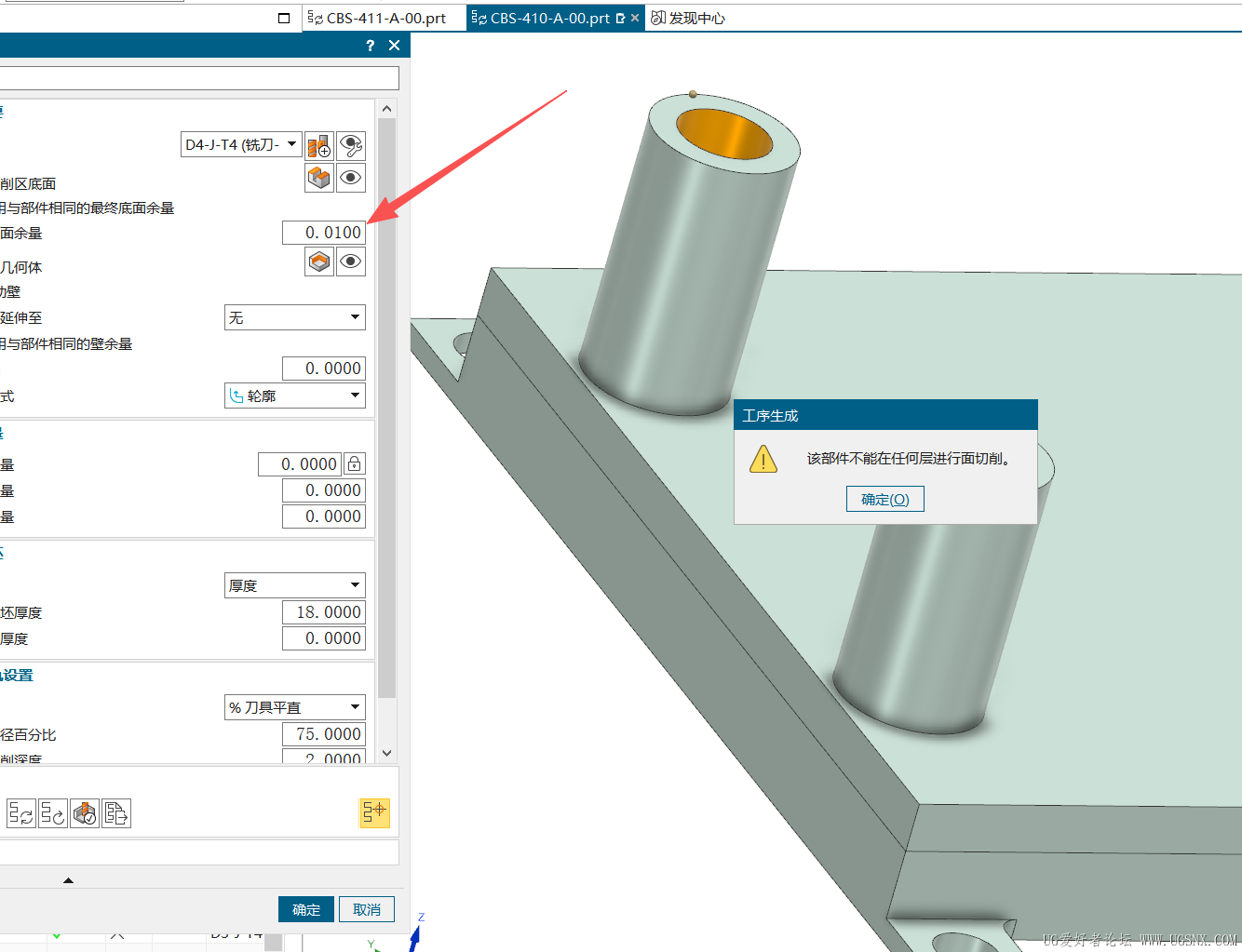The height and width of the screenshot is (952, 1242).
Task: Click the create new tool icon
Action: (x=319, y=146)
